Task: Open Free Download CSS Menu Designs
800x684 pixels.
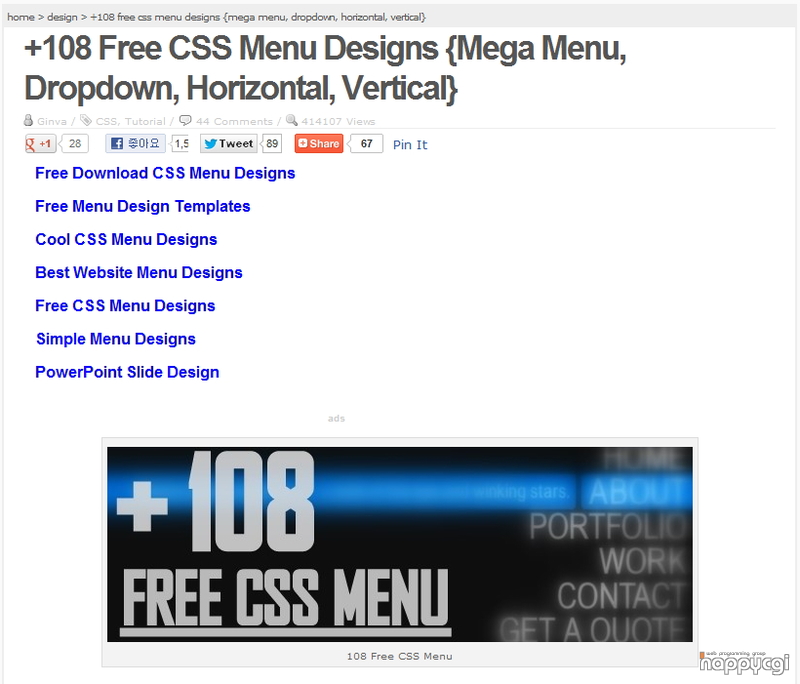Action: point(165,173)
